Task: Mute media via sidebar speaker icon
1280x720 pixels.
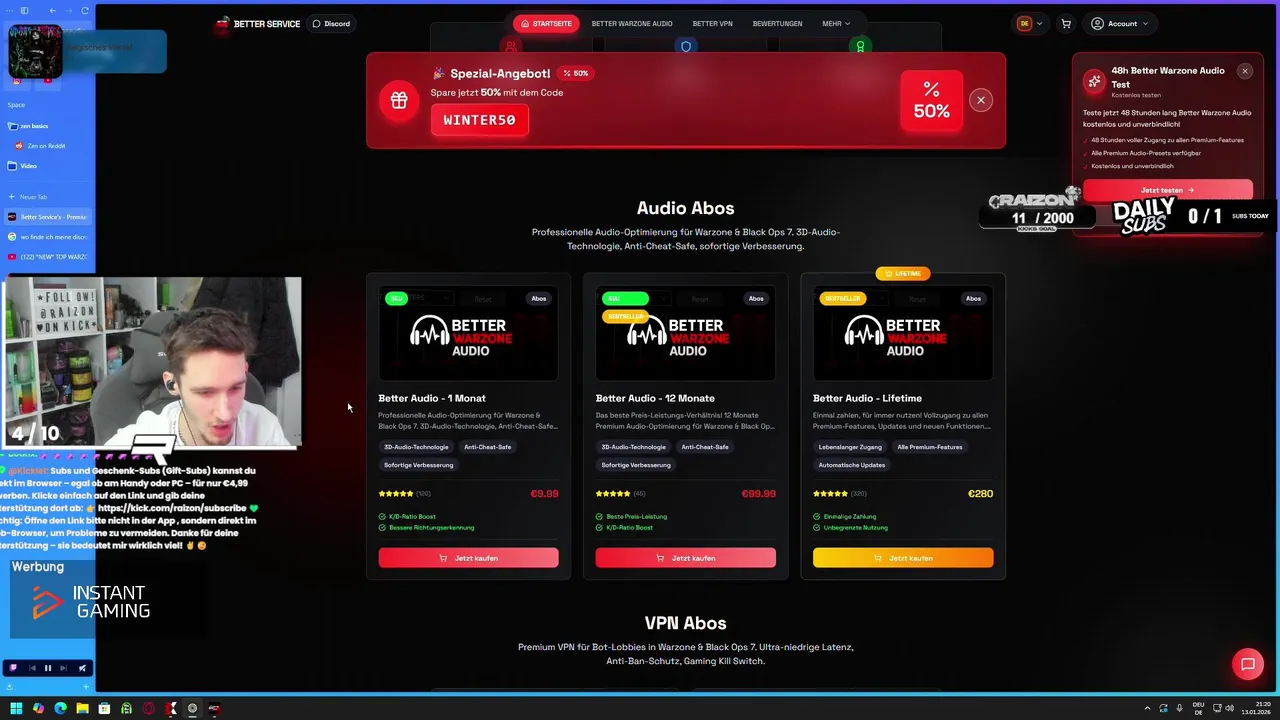Action: 82,668
